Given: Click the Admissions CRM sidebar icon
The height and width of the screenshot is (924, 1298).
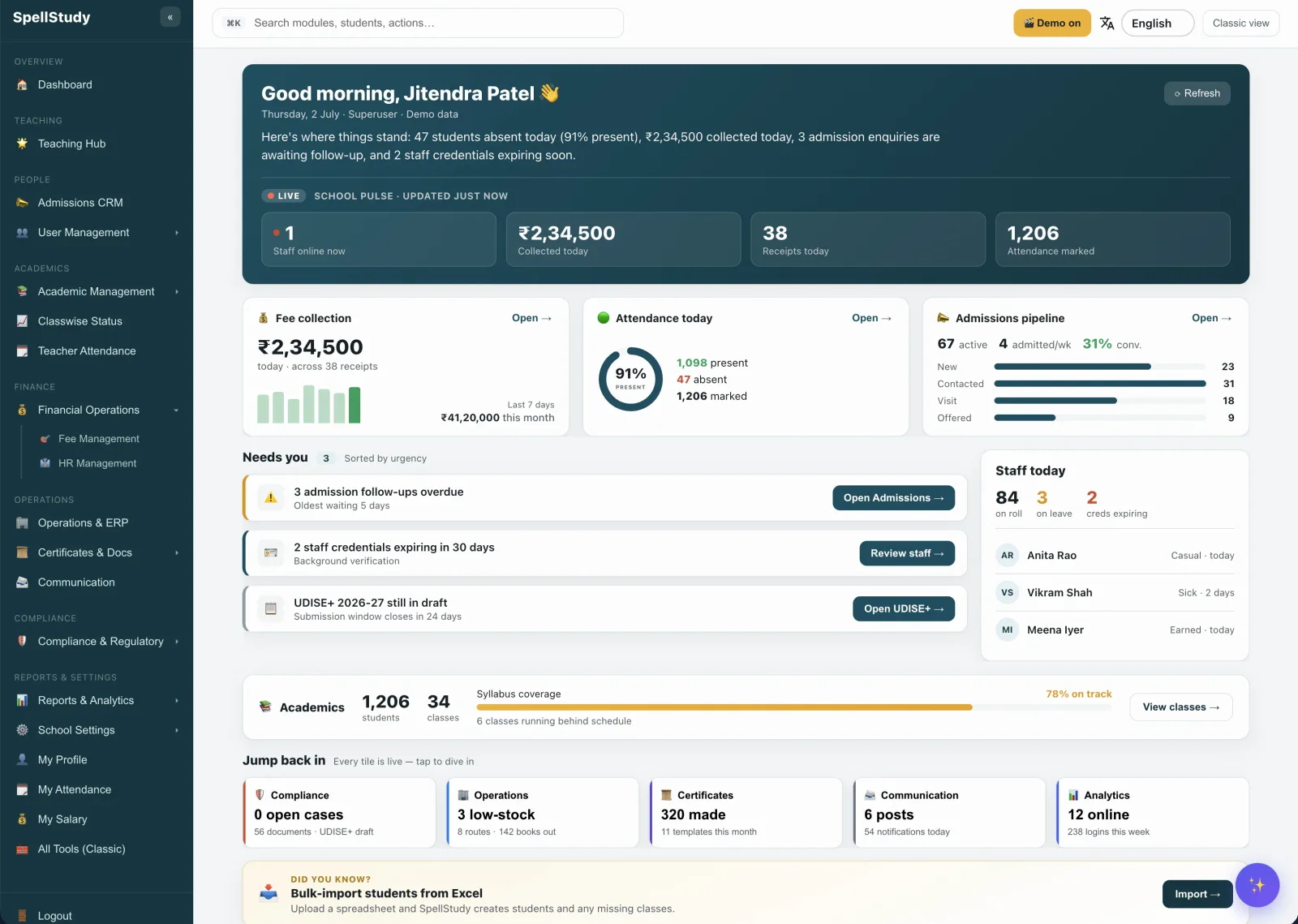Looking at the screenshot, I should pyautogui.click(x=22, y=203).
